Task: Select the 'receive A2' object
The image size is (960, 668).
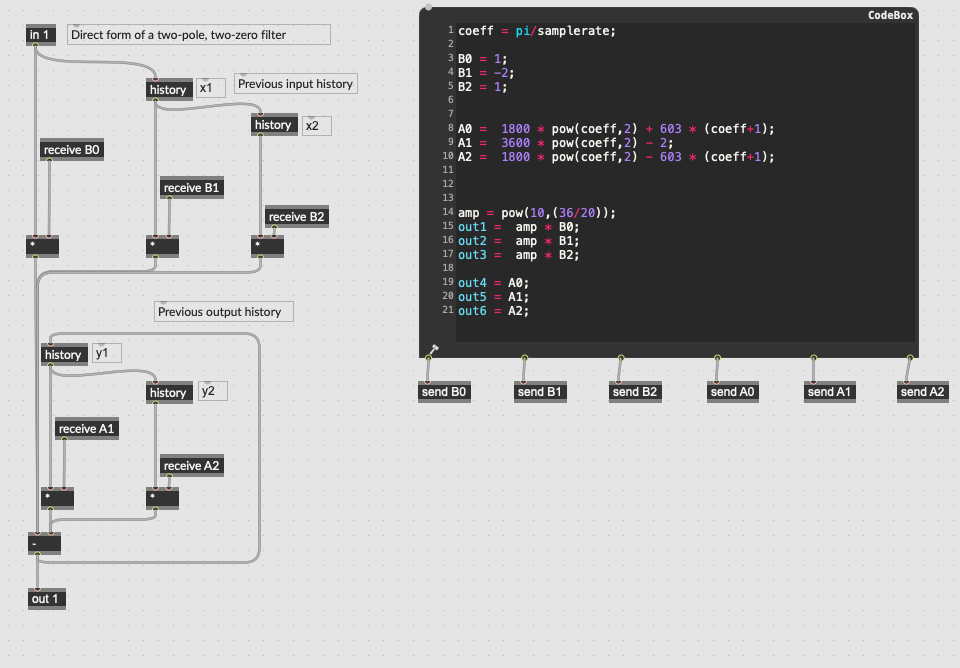Action: coord(192,466)
